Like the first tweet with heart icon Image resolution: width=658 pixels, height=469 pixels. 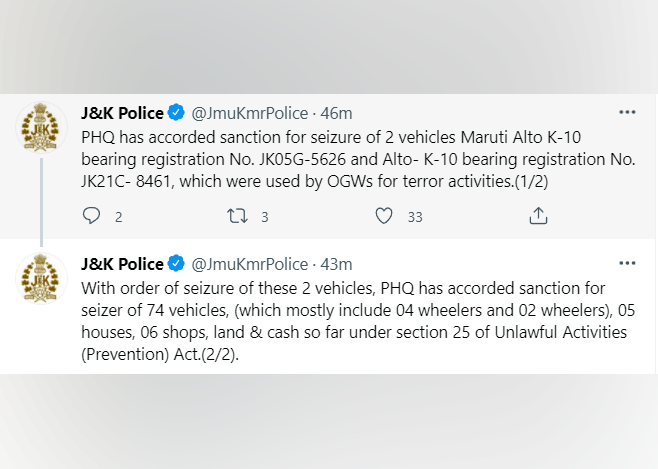pyautogui.click(x=383, y=216)
